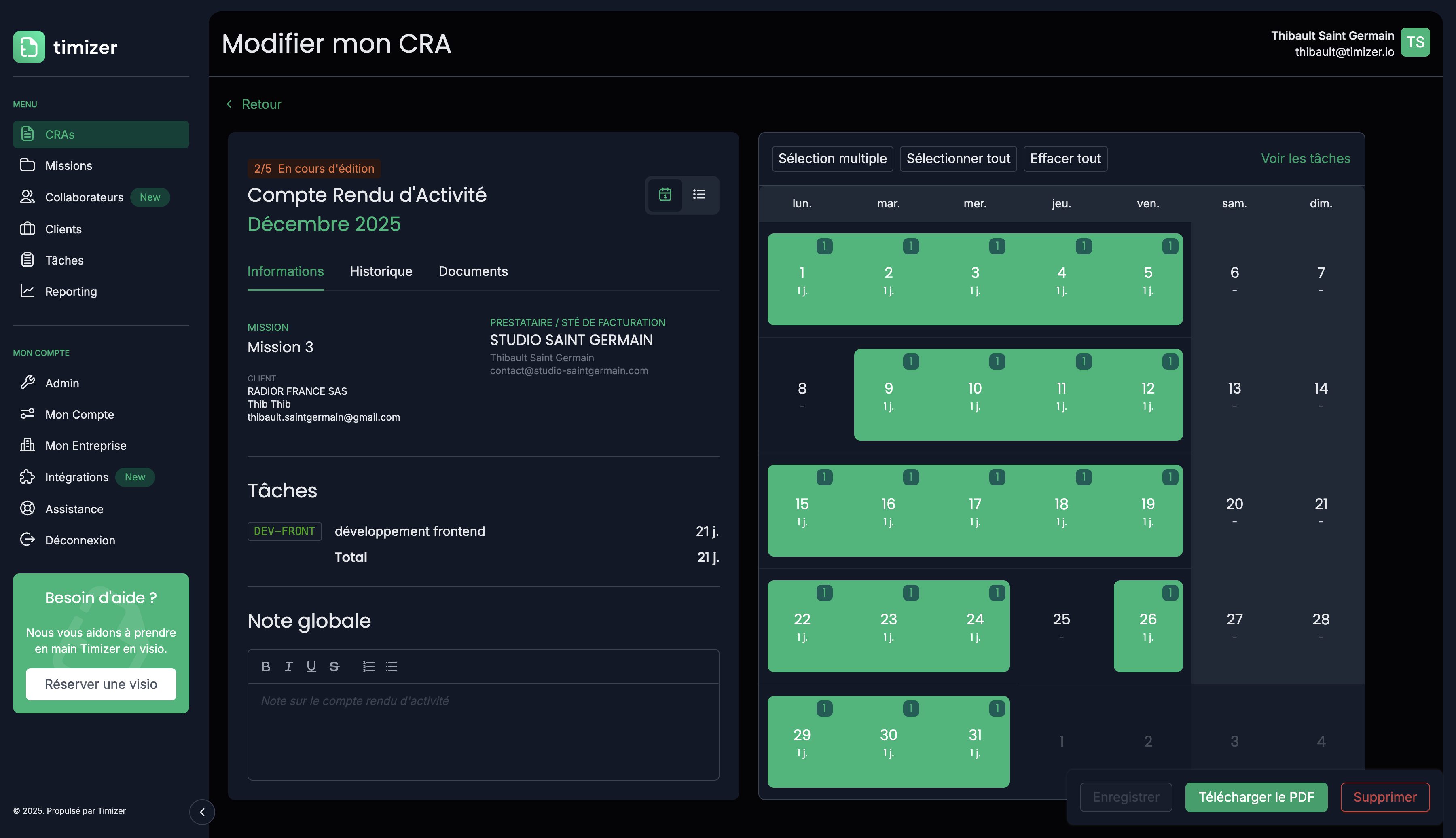Apply bold formatting in note editor
Screen dimensions: 1456x838
click(x=265, y=667)
